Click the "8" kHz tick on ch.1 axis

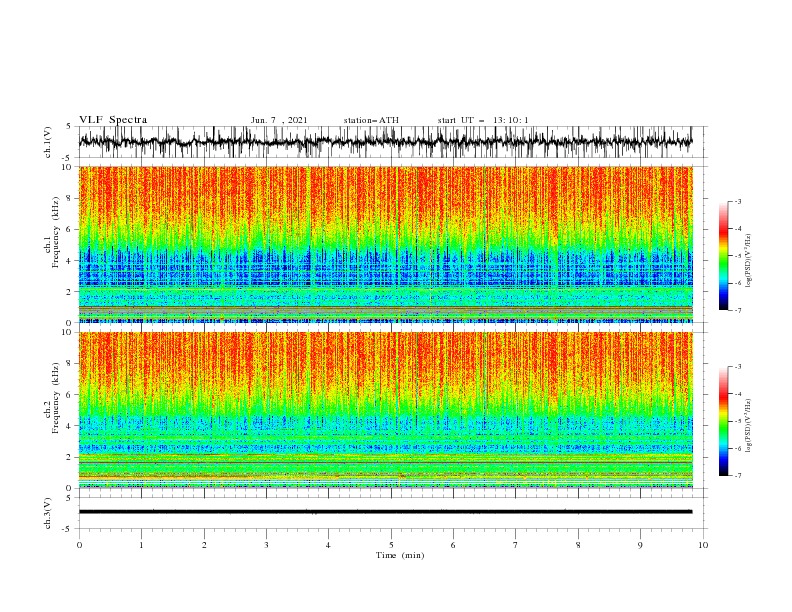(70, 198)
